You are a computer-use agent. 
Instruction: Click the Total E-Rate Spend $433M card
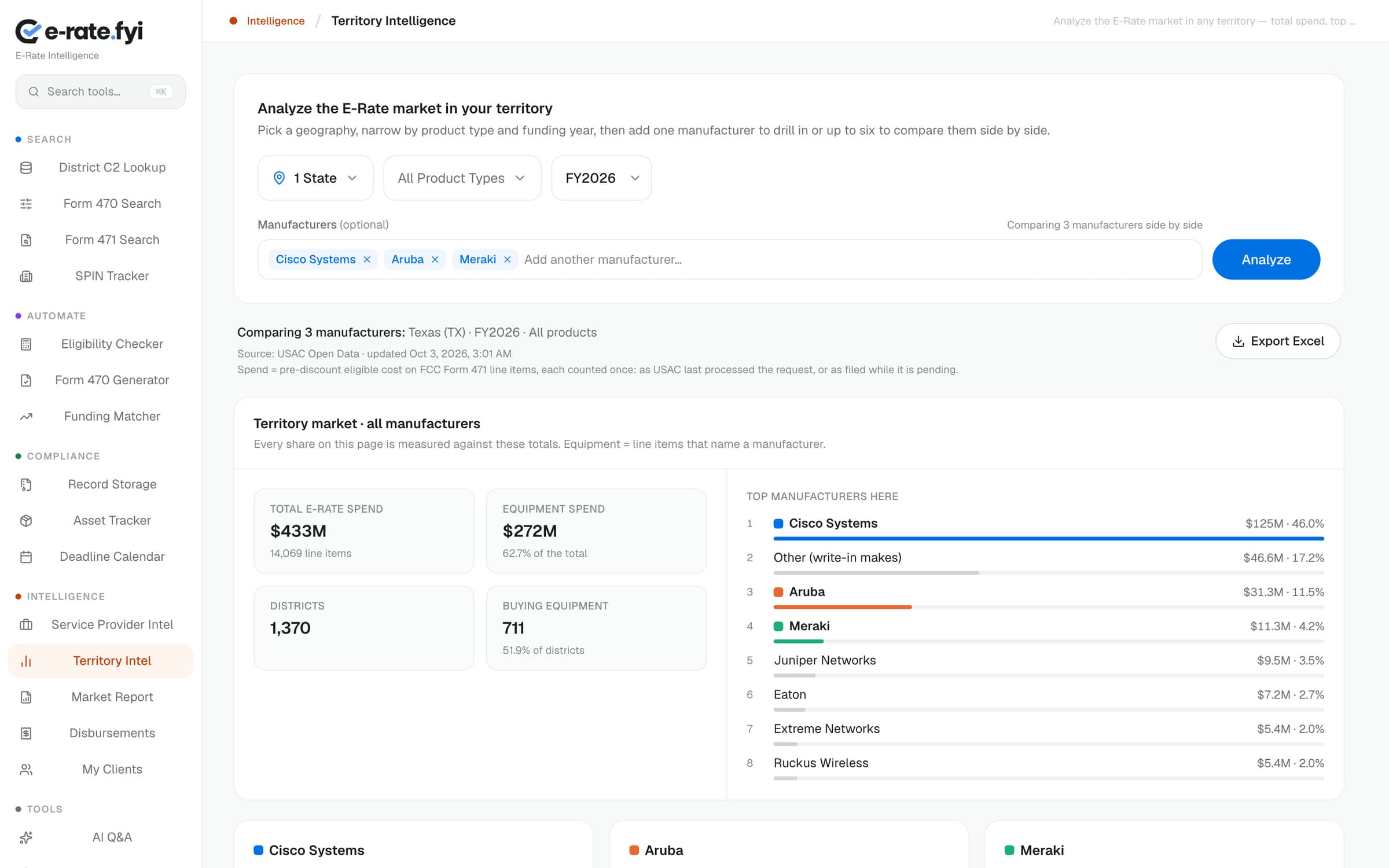tap(364, 531)
